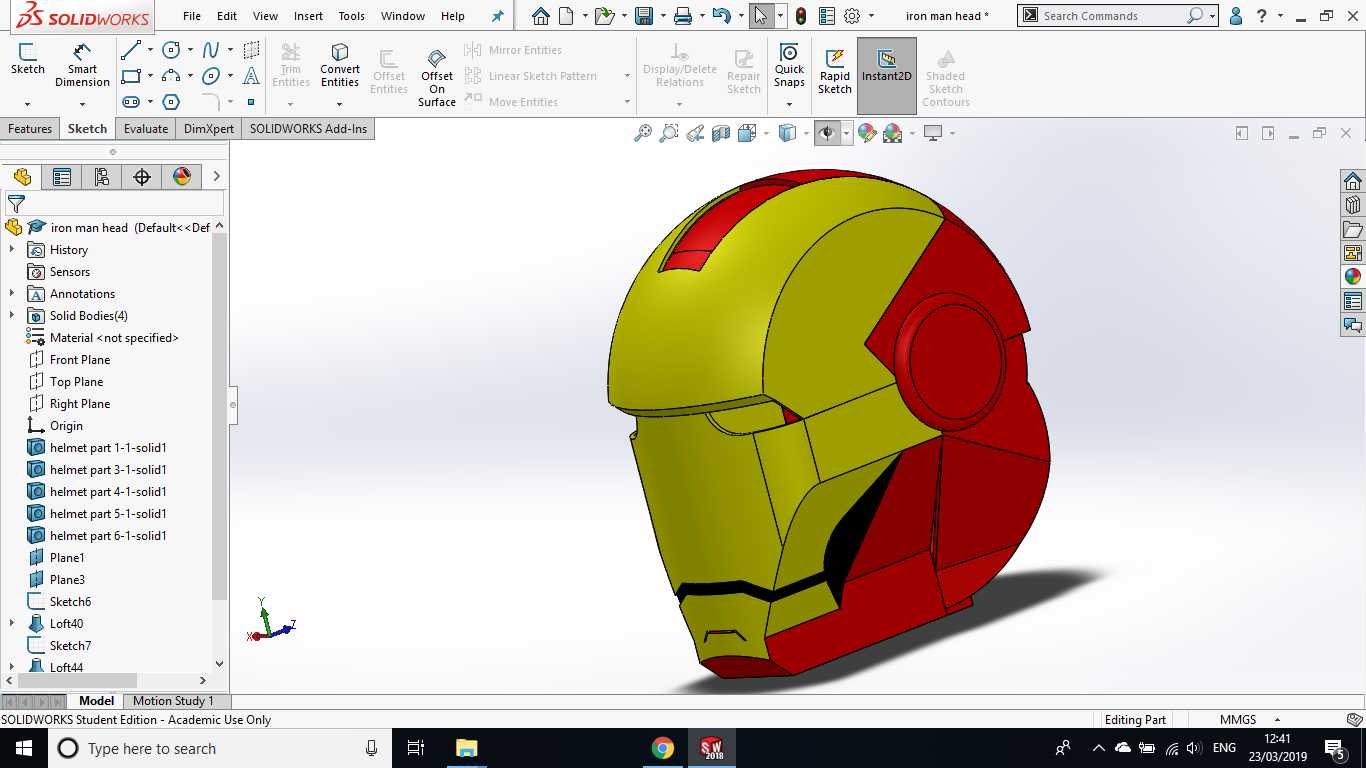This screenshot has height=768, width=1366.
Task: Select the Straight Slot tool
Action: point(130,102)
